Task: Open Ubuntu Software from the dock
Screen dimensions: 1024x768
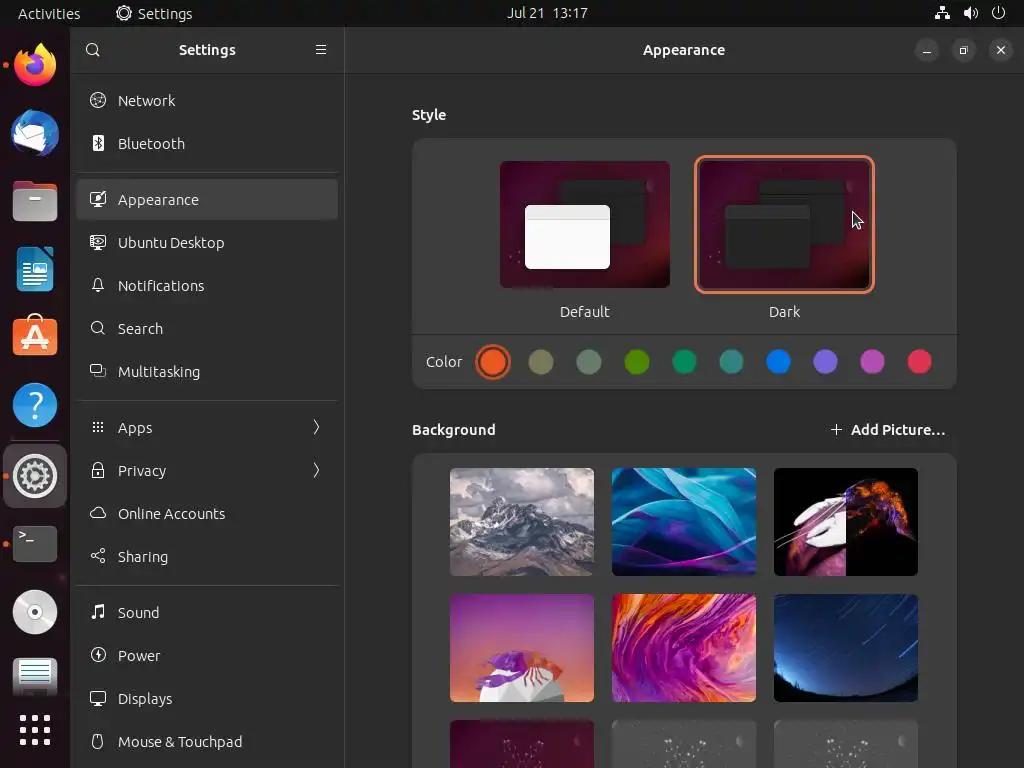Action: pos(35,336)
